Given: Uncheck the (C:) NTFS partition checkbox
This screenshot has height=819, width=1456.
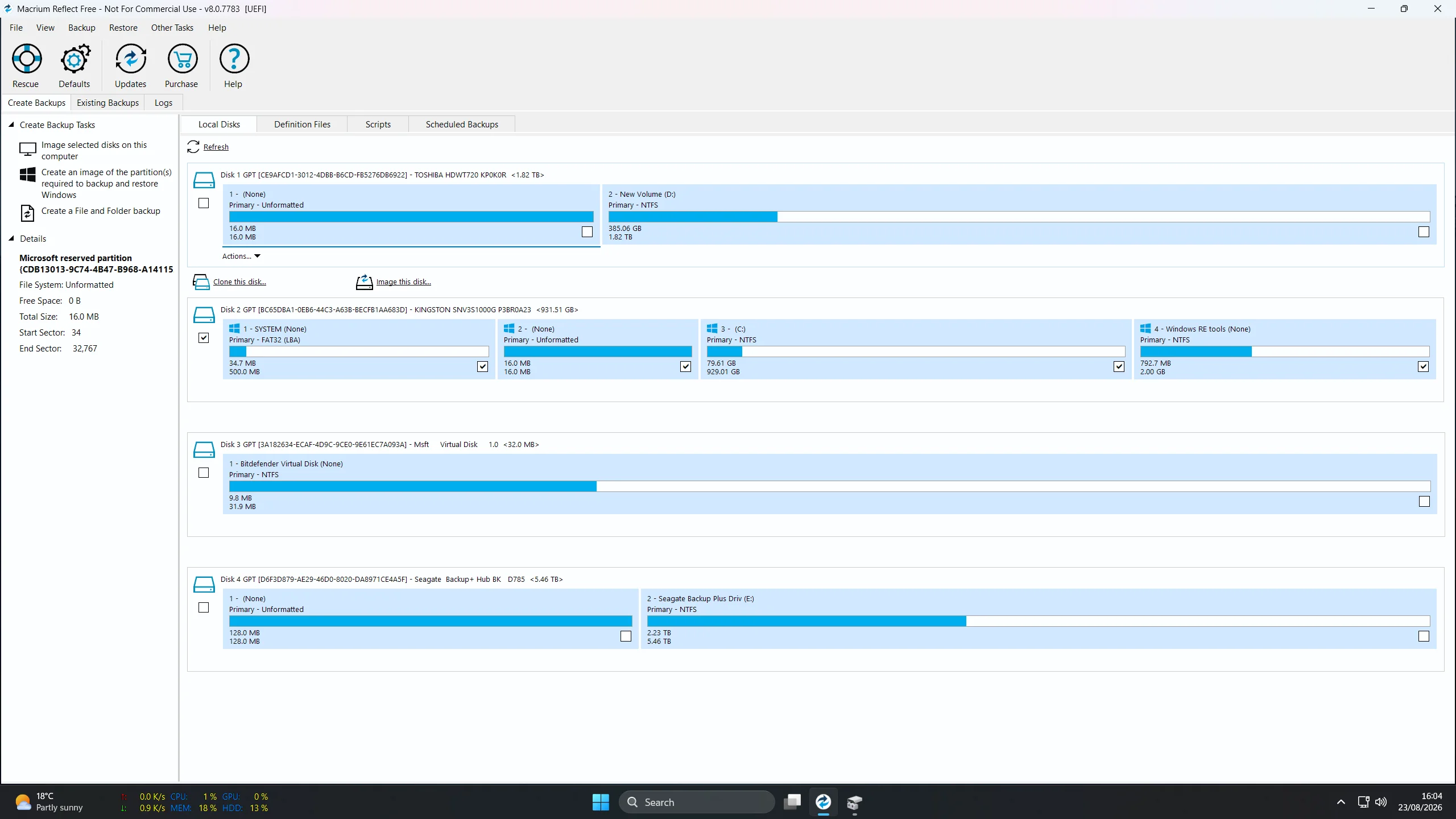Looking at the screenshot, I should pyautogui.click(x=1119, y=366).
